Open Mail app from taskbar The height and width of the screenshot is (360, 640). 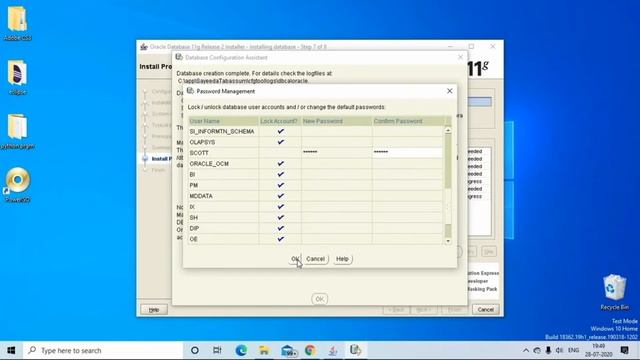point(288,350)
